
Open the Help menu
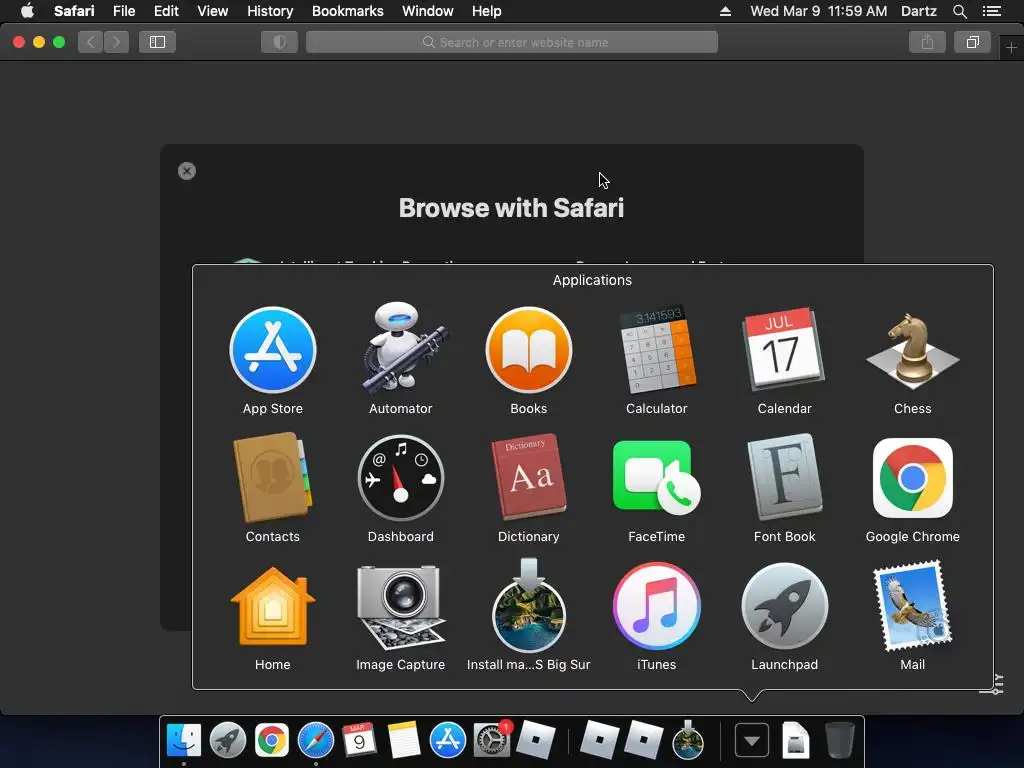[x=487, y=11]
